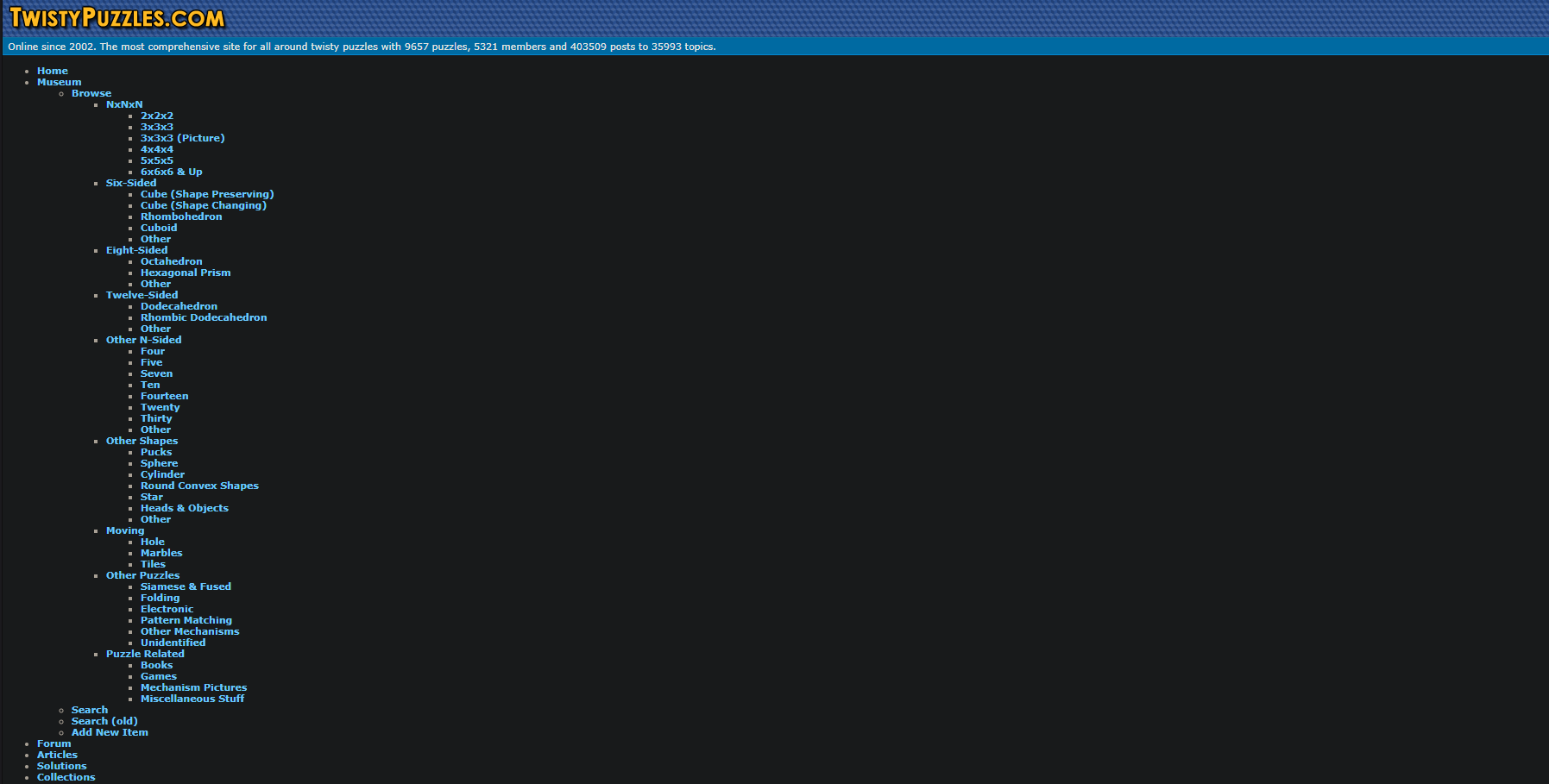
Task: Click the TwistyPuzzles.com logo
Action: click(x=115, y=16)
